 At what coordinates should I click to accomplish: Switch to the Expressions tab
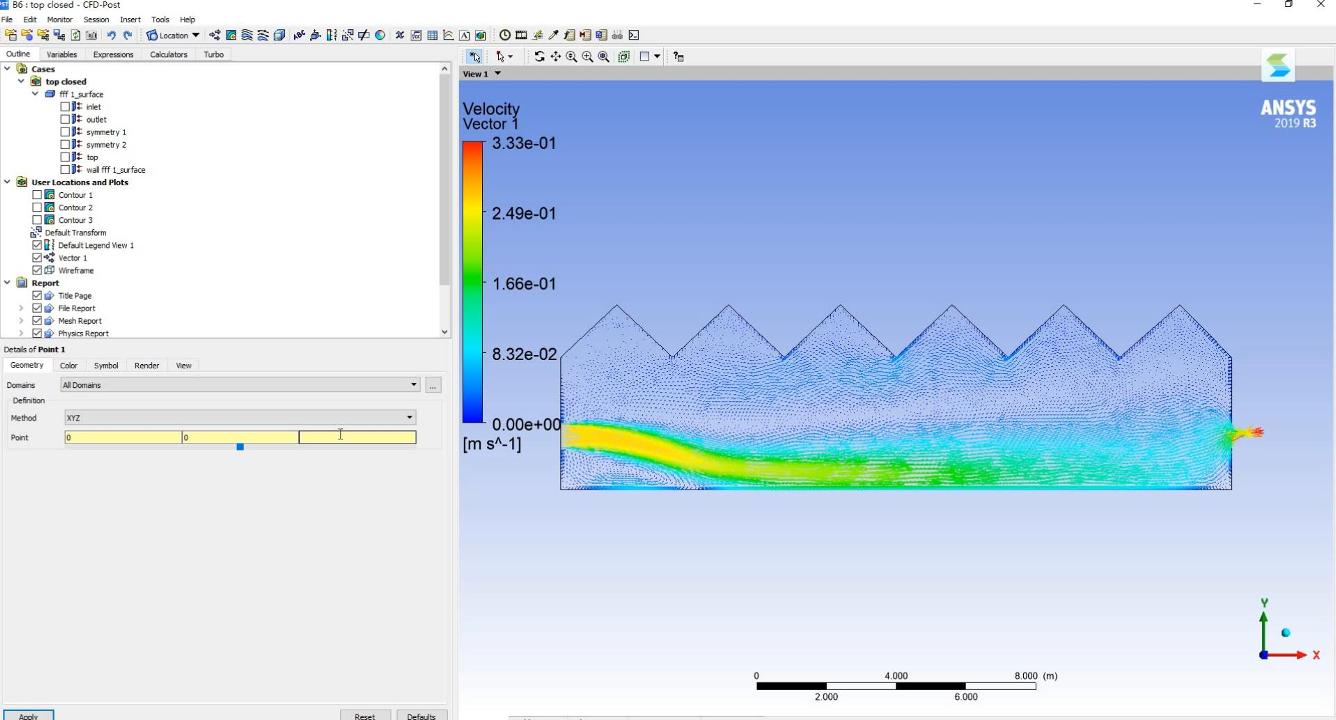(113, 54)
